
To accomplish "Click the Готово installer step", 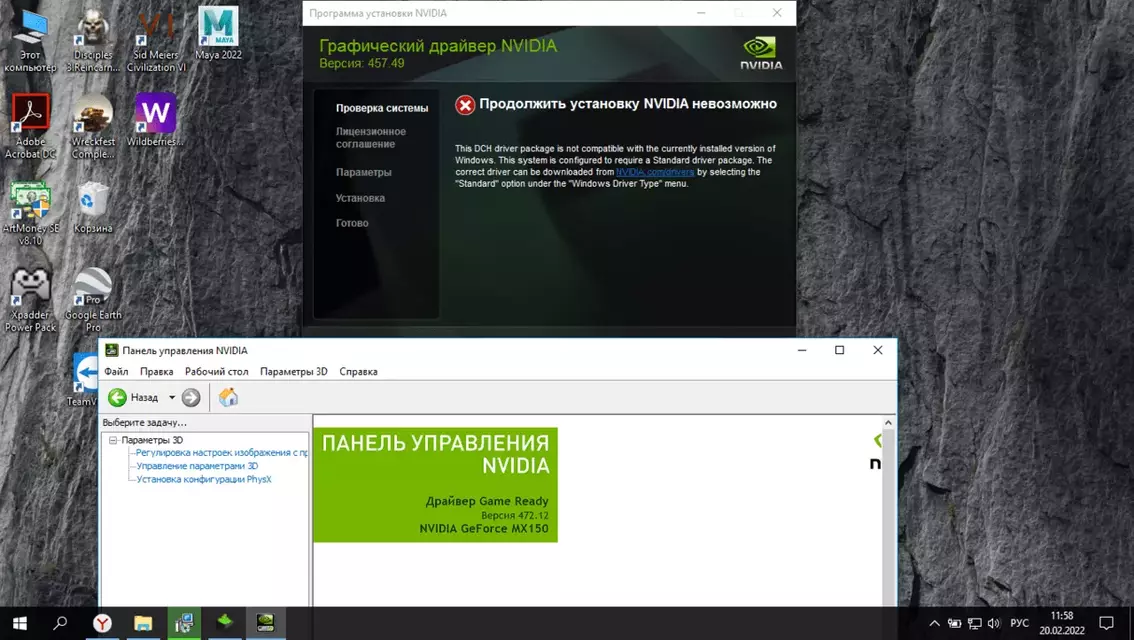I will (x=351, y=223).
